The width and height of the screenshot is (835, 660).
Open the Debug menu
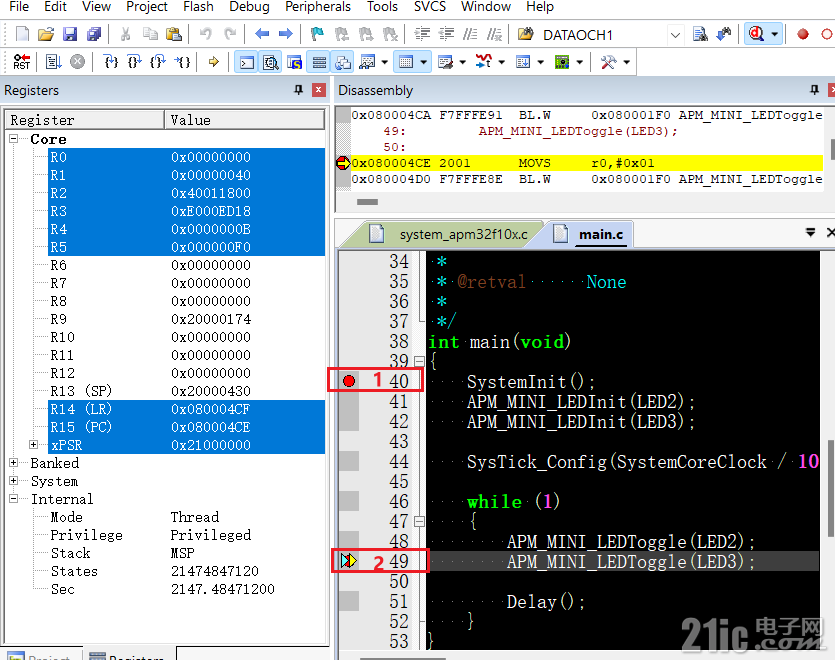click(x=249, y=7)
